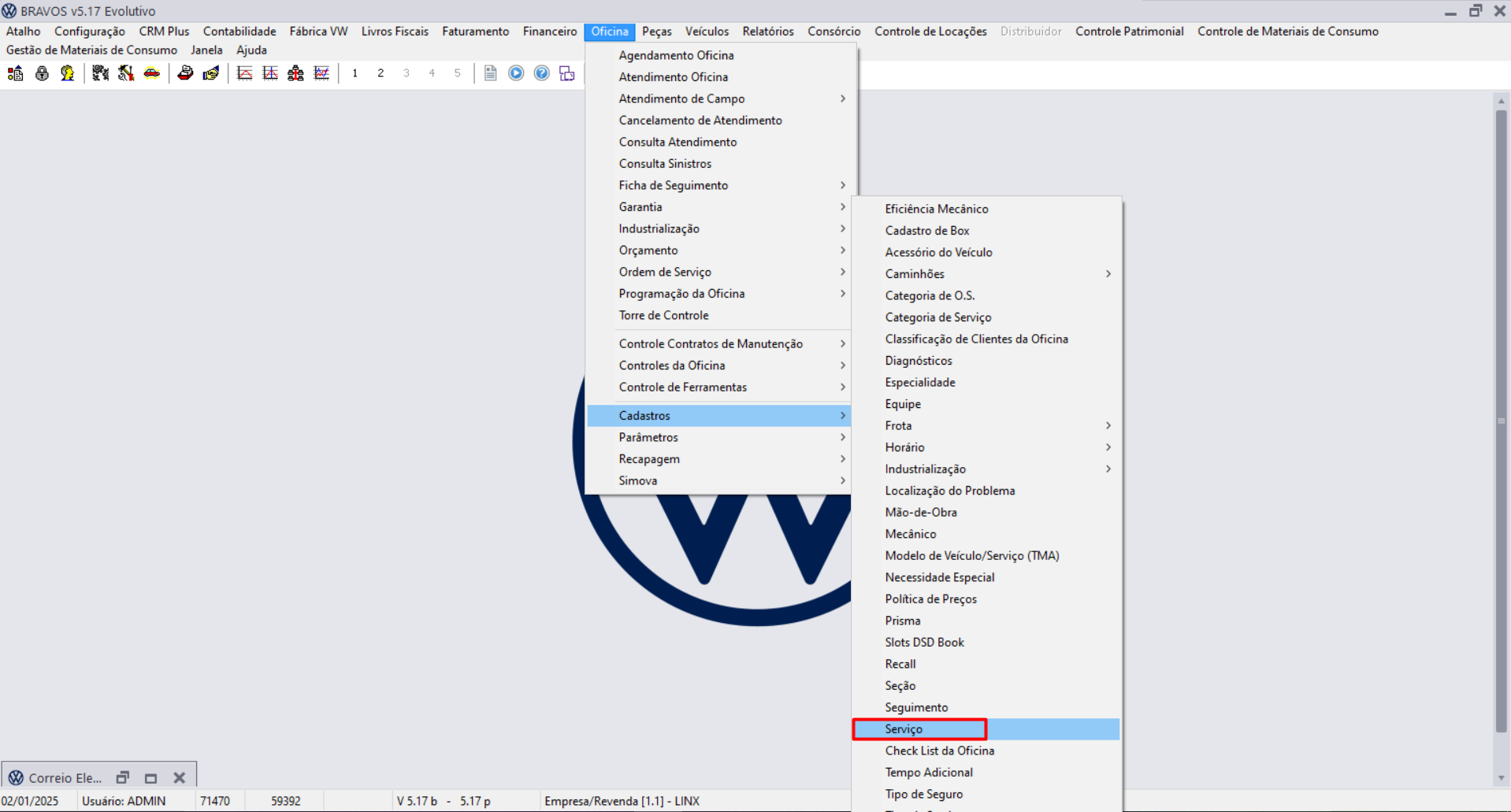Click the VW logo icon on Correio Ele... window
Image resolution: width=1511 pixels, height=812 pixels.
coord(16,778)
